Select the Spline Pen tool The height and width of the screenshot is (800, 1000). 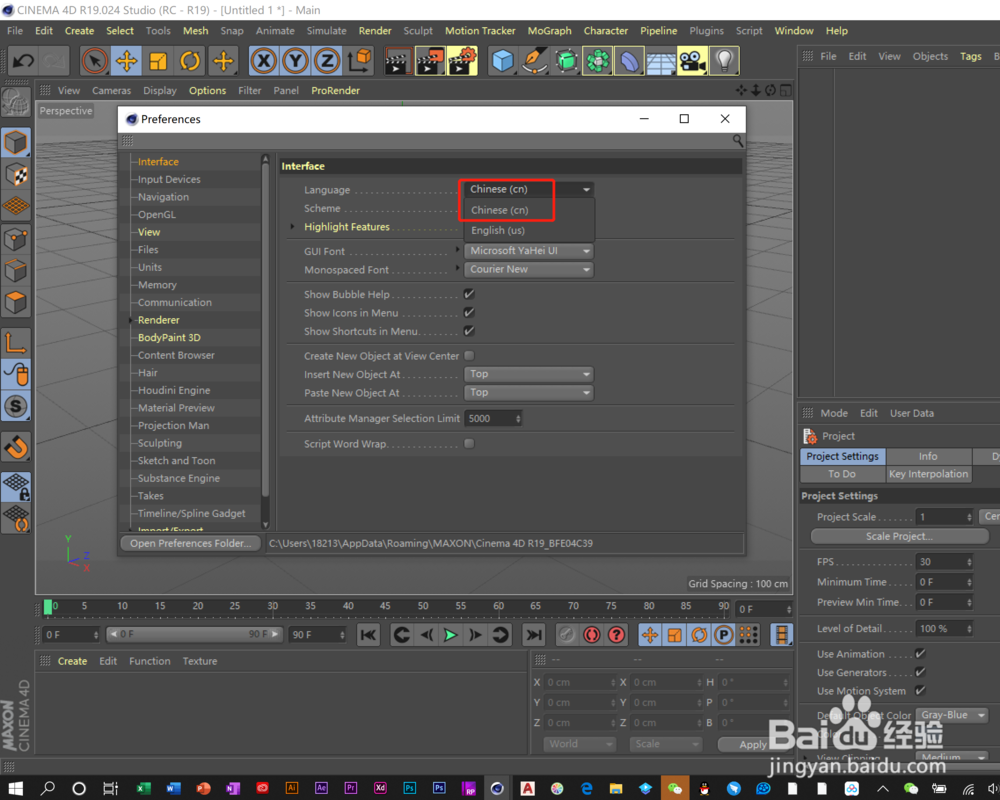[x=534, y=61]
